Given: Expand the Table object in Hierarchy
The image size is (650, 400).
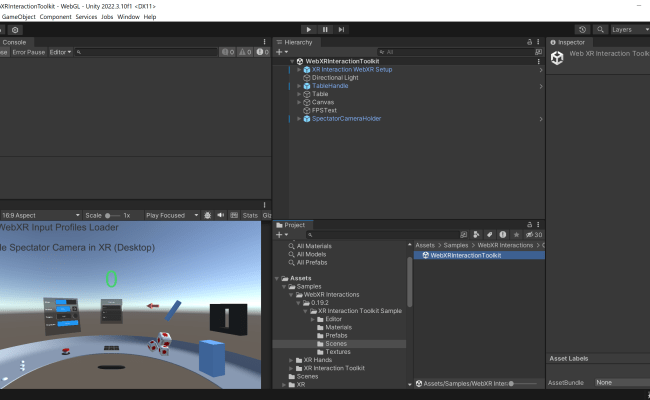Looking at the screenshot, I should 299,94.
